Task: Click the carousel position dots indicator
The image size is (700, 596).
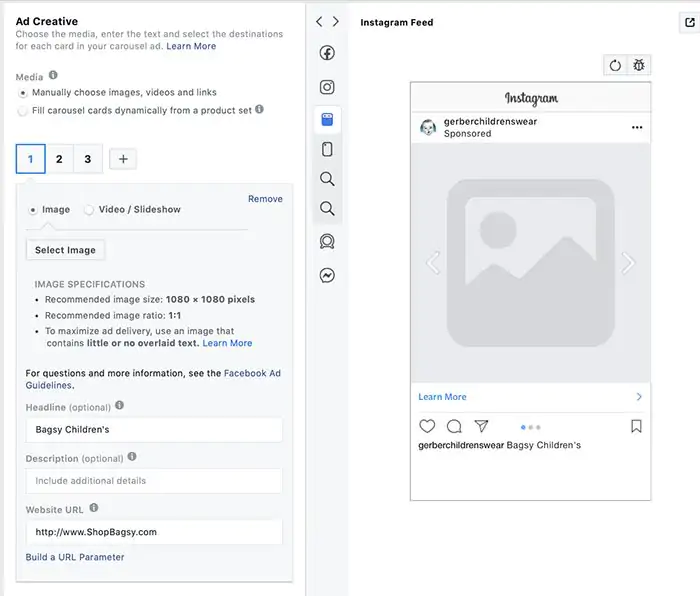Action: tap(530, 427)
